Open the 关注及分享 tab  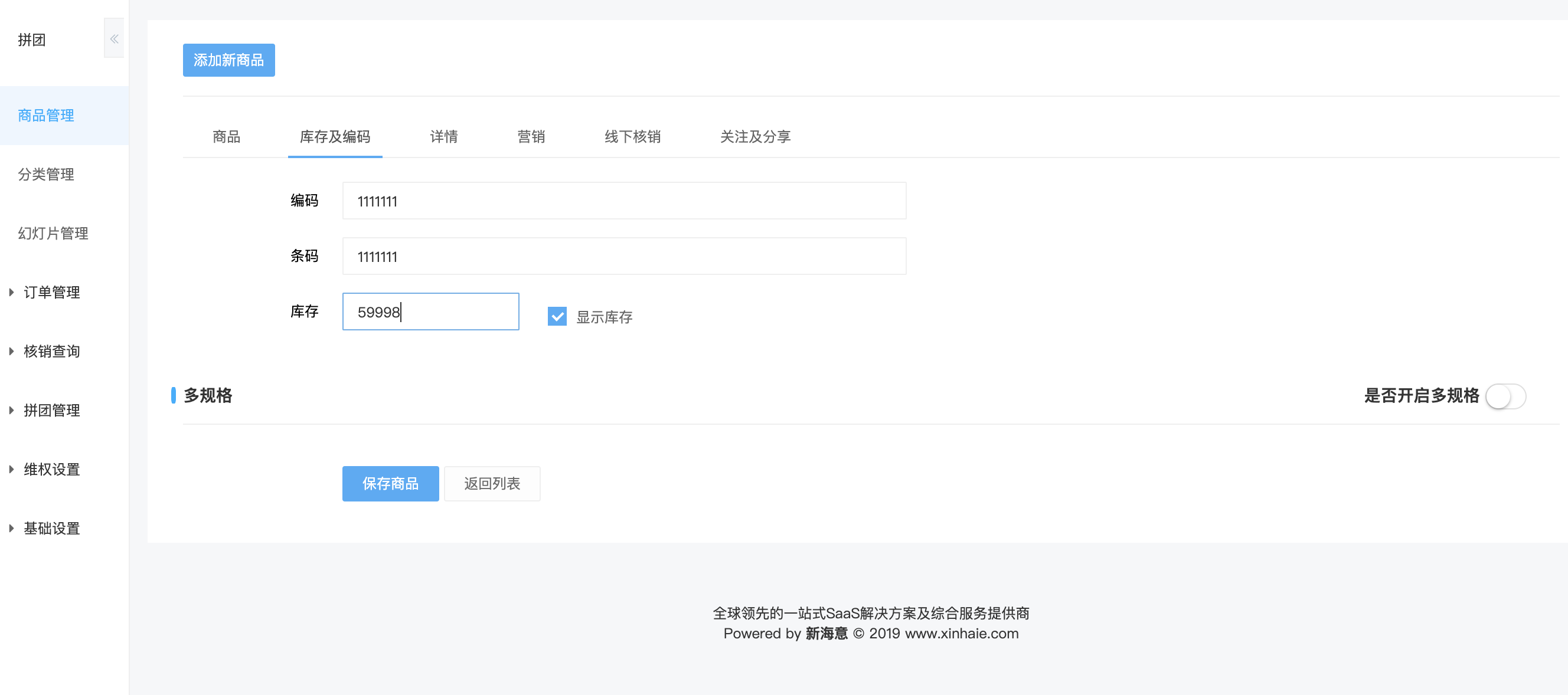(x=756, y=137)
